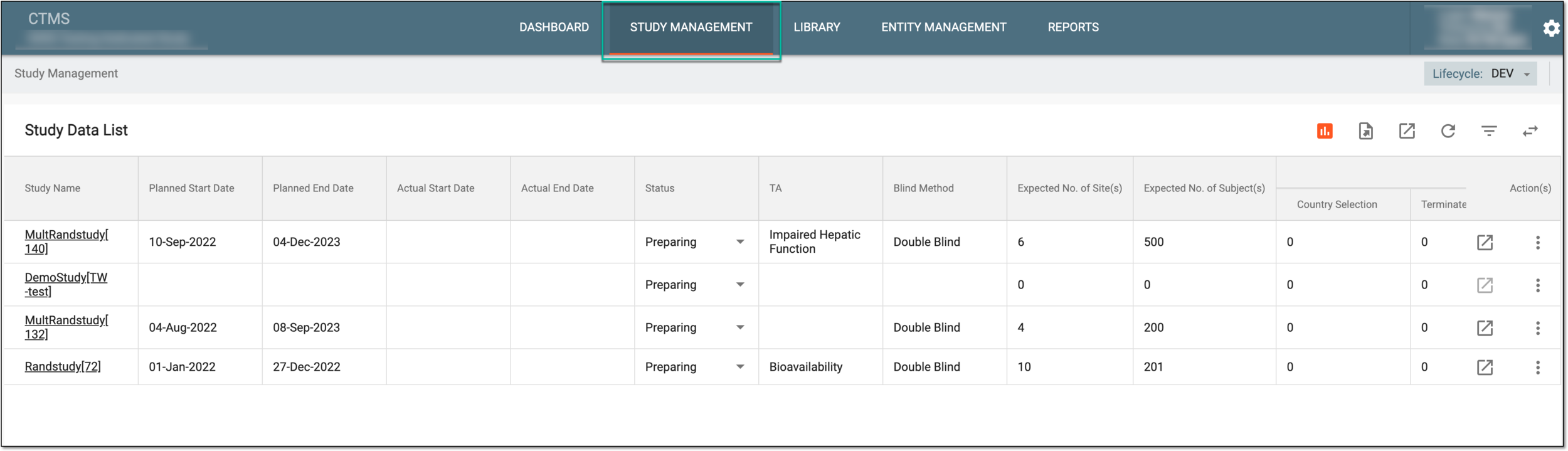This screenshot has width=1568, height=451.
Task: Click the 10 expected sites value
Action: (1024, 367)
